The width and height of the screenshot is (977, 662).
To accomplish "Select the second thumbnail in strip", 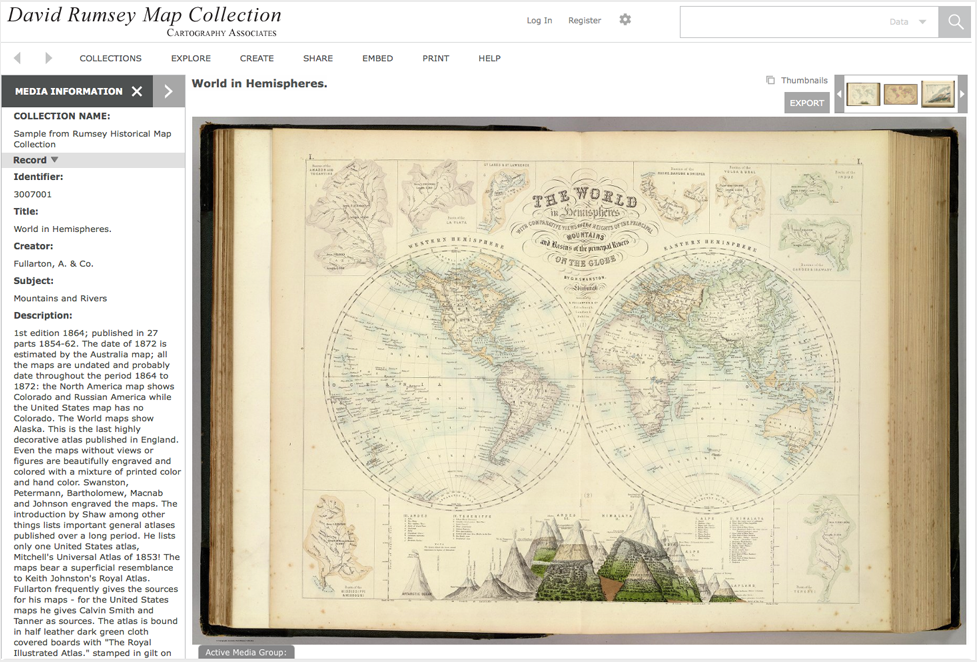I will click(x=900, y=94).
